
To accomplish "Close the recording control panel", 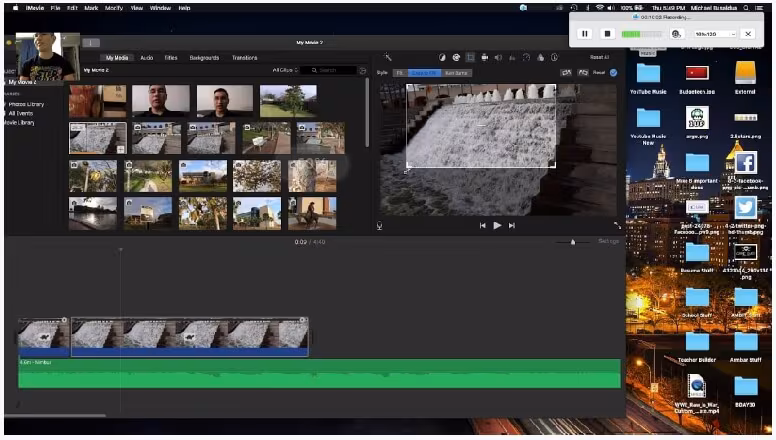I will pos(748,34).
